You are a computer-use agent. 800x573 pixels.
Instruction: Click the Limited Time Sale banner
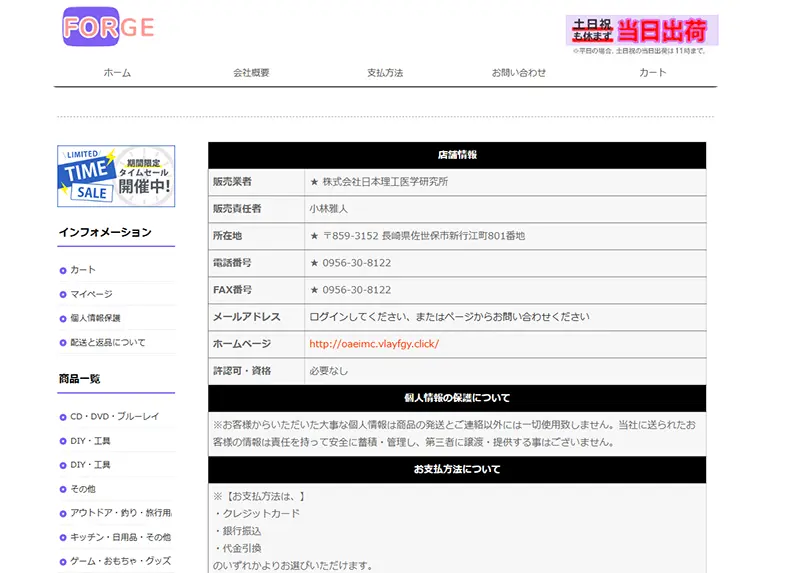(116, 176)
